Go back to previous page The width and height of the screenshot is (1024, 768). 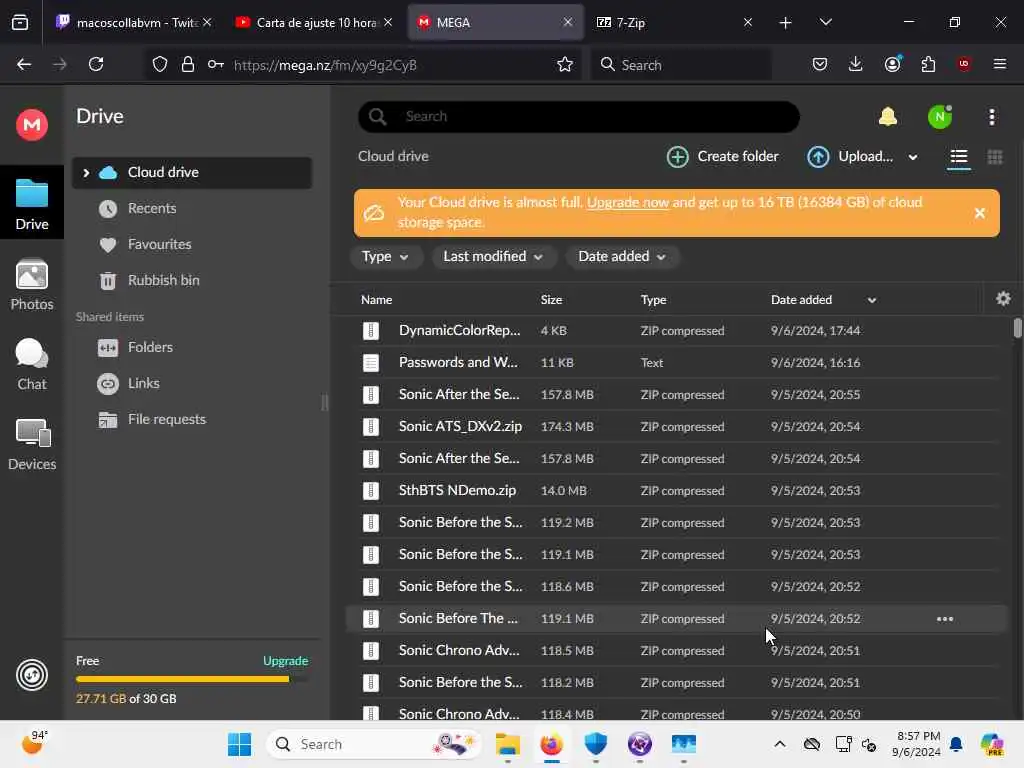click(24, 64)
